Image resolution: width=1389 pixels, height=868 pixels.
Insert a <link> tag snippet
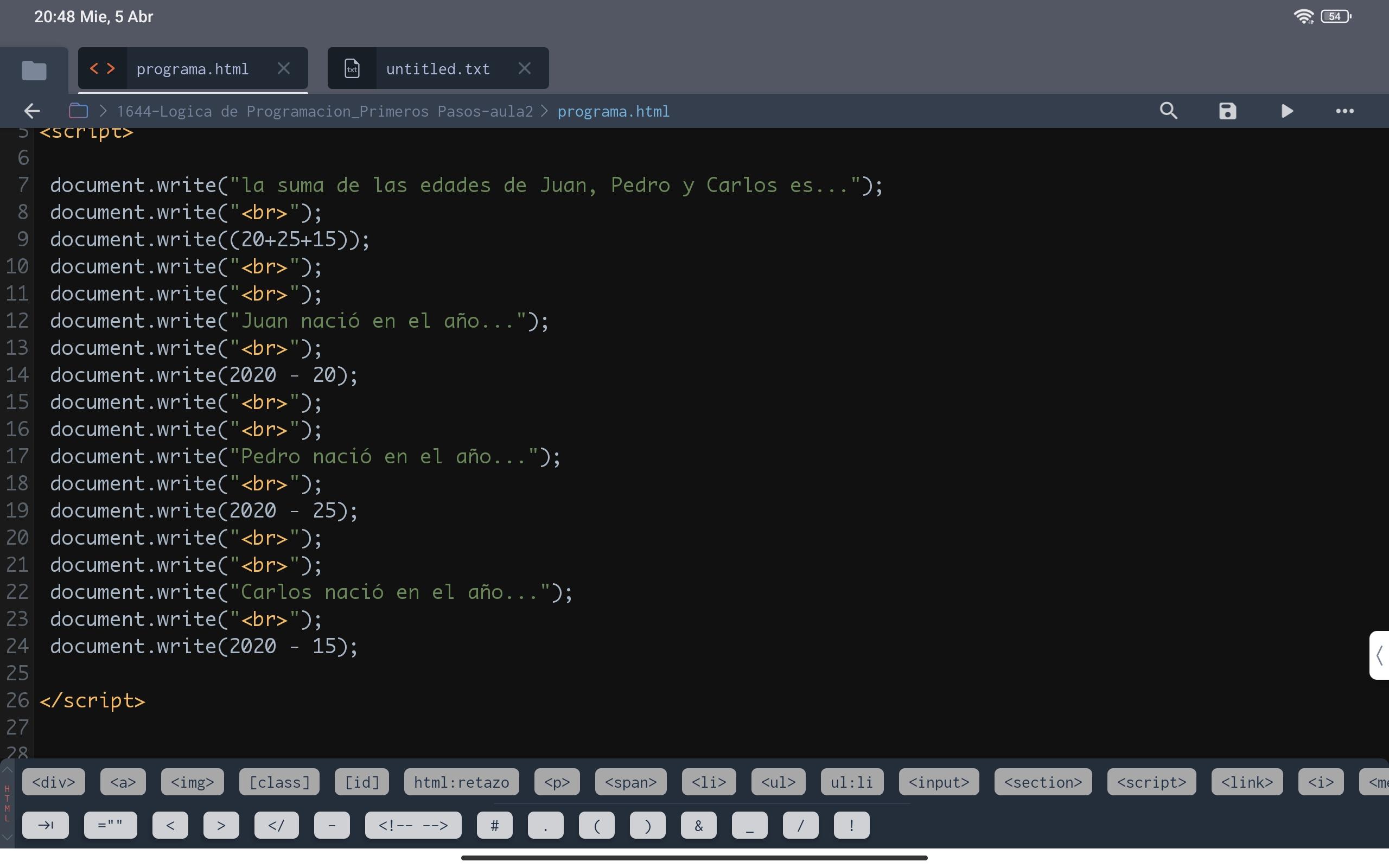click(x=1247, y=782)
